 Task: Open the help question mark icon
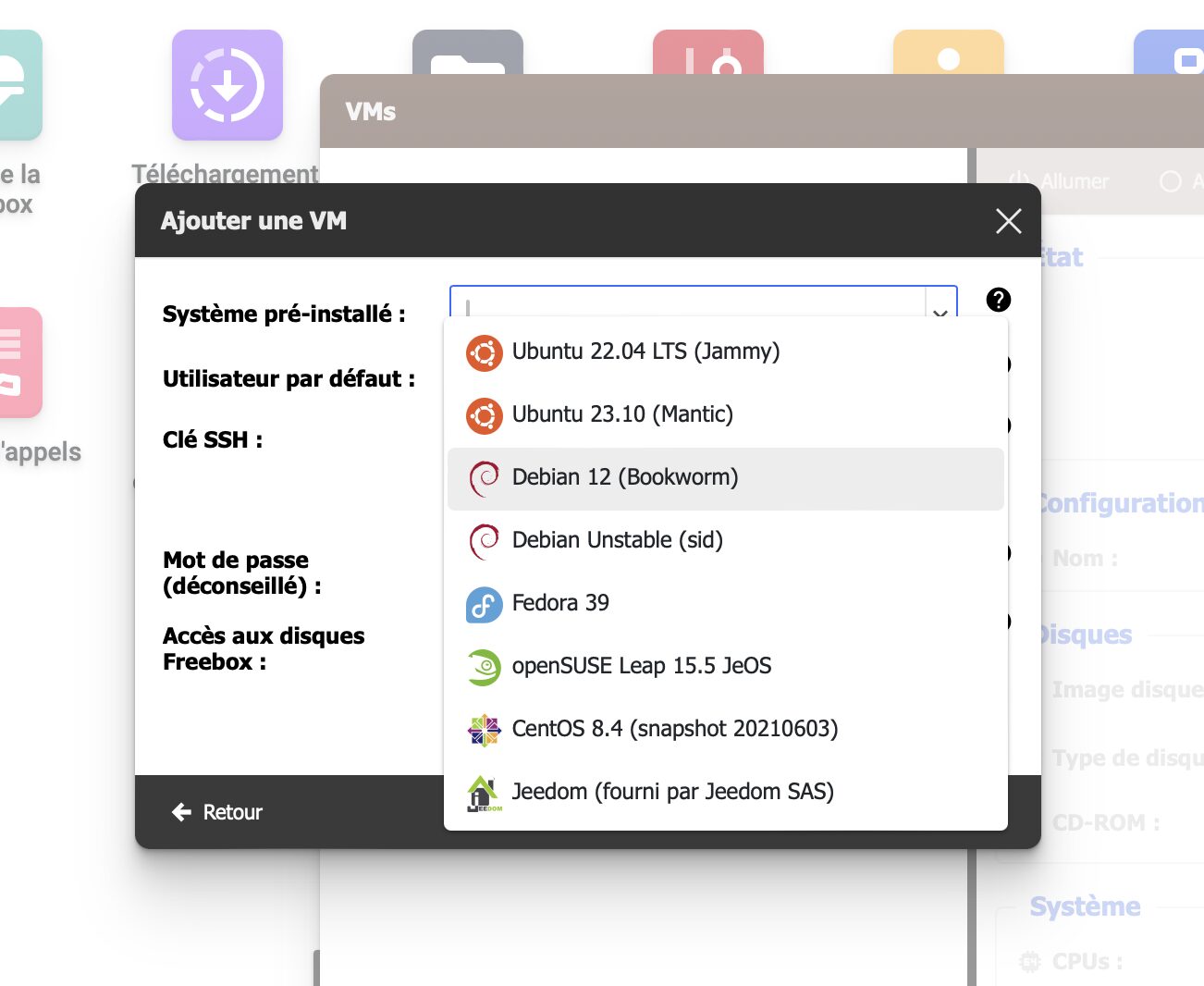coord(999,300)
